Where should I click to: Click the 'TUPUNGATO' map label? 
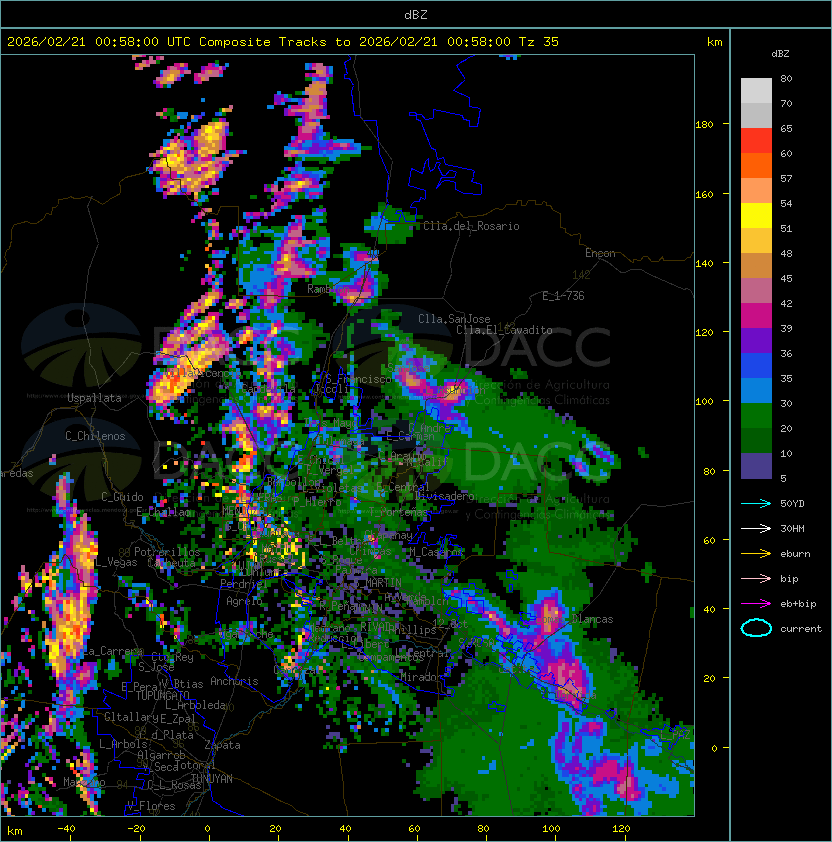[162, 695]
